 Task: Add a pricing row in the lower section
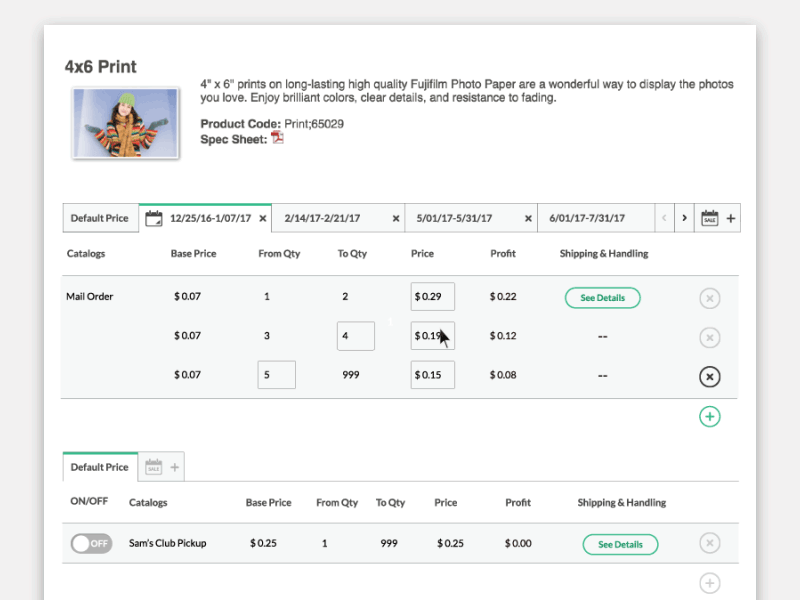coord(709,582)
